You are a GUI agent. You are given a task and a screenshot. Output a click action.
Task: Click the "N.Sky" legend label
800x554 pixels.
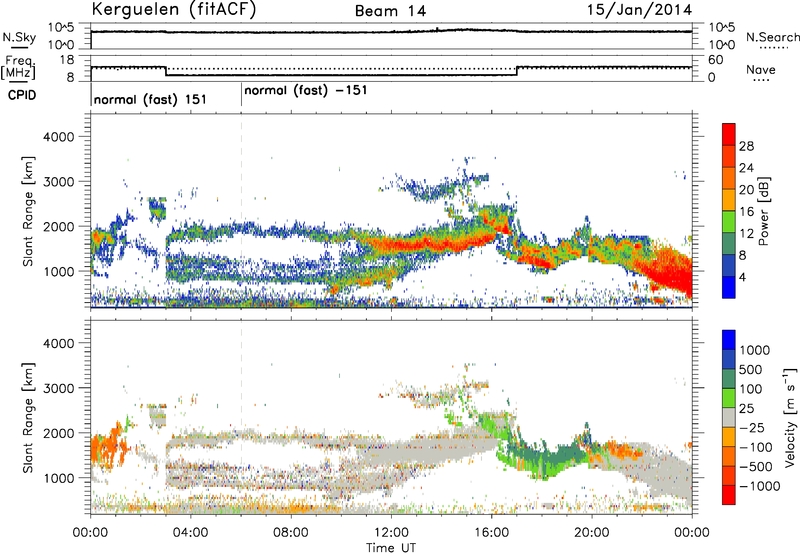click(19, 37)
